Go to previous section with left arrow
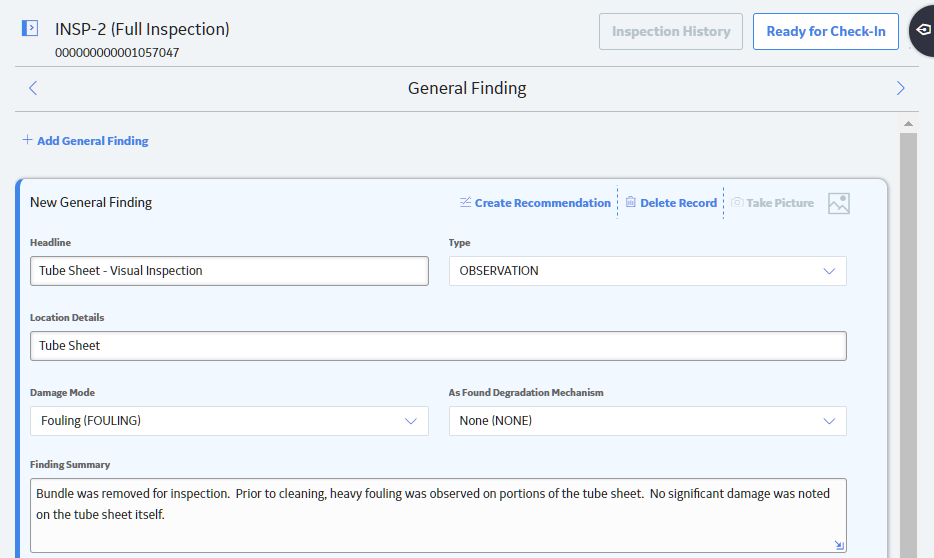This screenshot has width=934, height=558. (33, 88)
